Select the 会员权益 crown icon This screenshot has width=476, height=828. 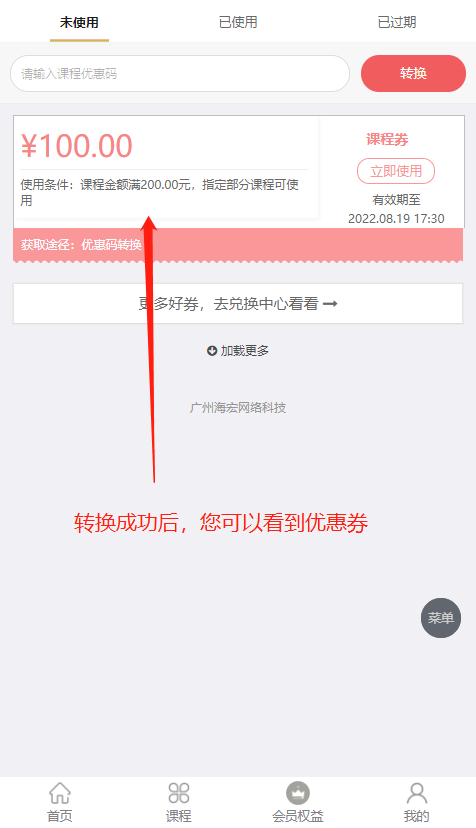pyautogui.click(x=298, y=793)
